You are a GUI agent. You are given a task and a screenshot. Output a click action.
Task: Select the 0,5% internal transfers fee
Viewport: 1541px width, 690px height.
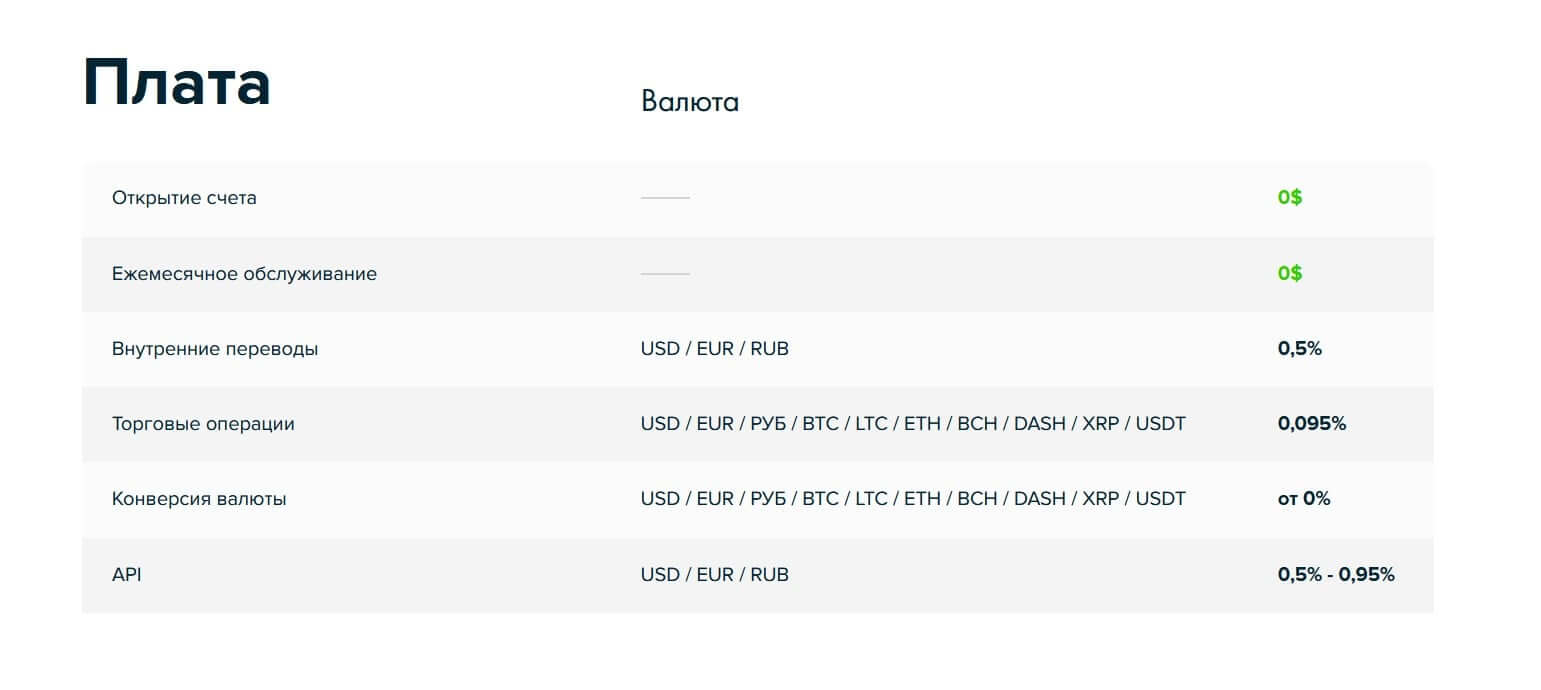point(1300,349)
